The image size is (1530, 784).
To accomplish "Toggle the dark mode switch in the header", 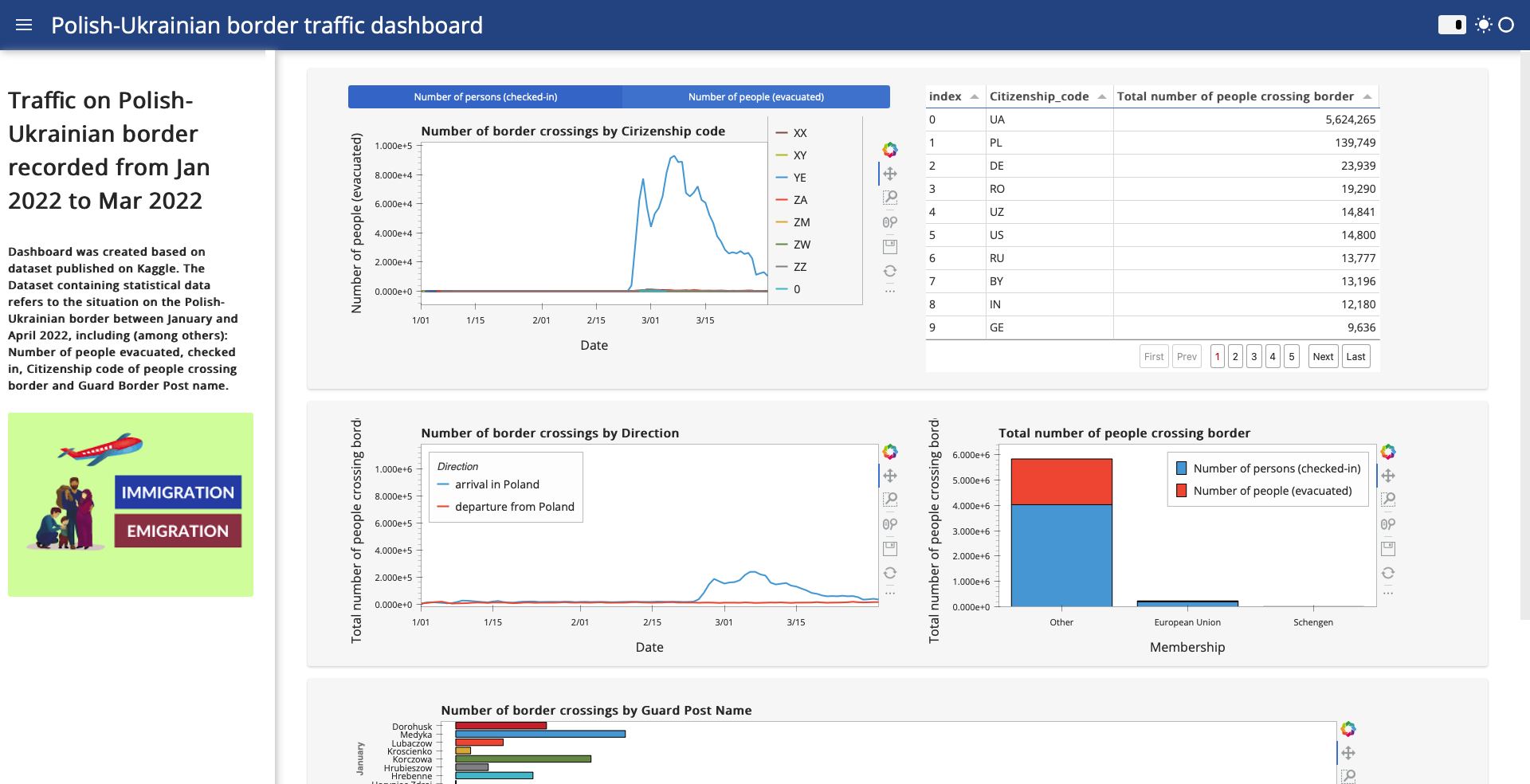I will 1452,25.
